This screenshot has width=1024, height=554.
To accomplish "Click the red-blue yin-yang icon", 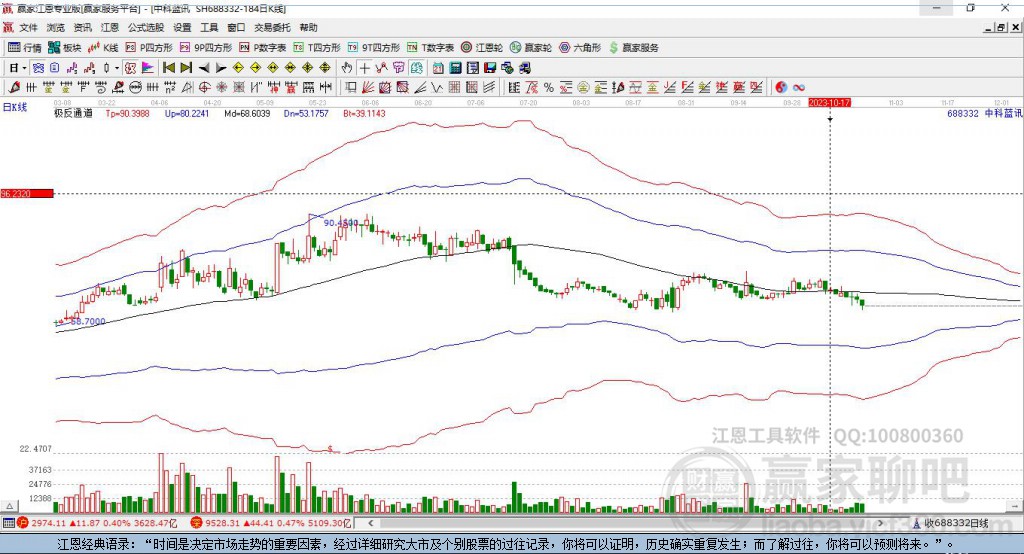I will pyautogui.click(x=781, y=87).
